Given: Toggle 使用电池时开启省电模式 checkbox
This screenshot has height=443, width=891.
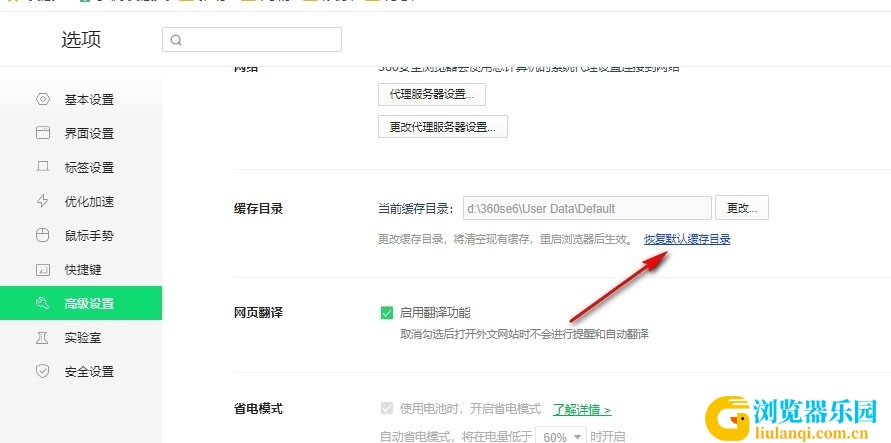Looking at the screenshot, I should tap(387, 409).
